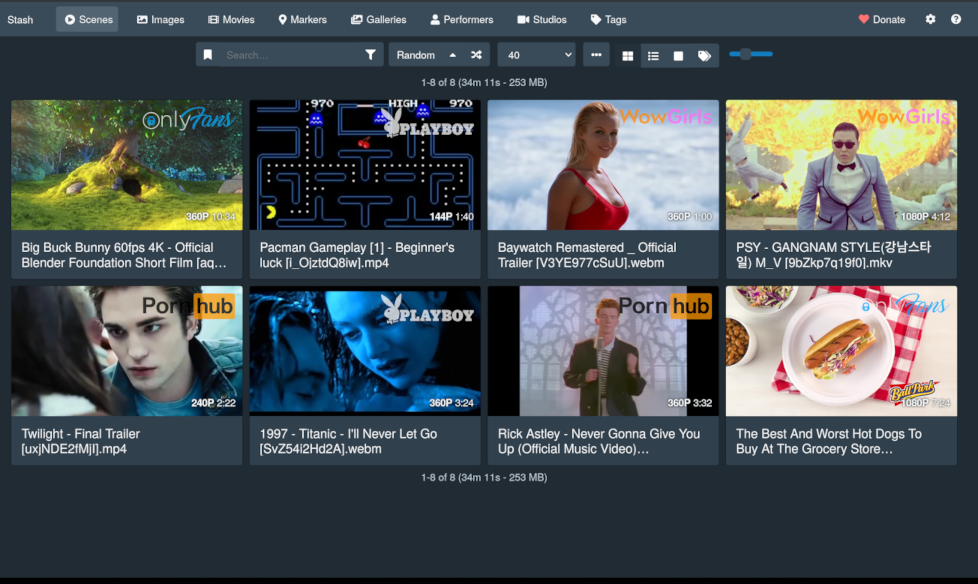978x584 pixels.
Task: Open the Scenes tab
Action: [87, 19]
